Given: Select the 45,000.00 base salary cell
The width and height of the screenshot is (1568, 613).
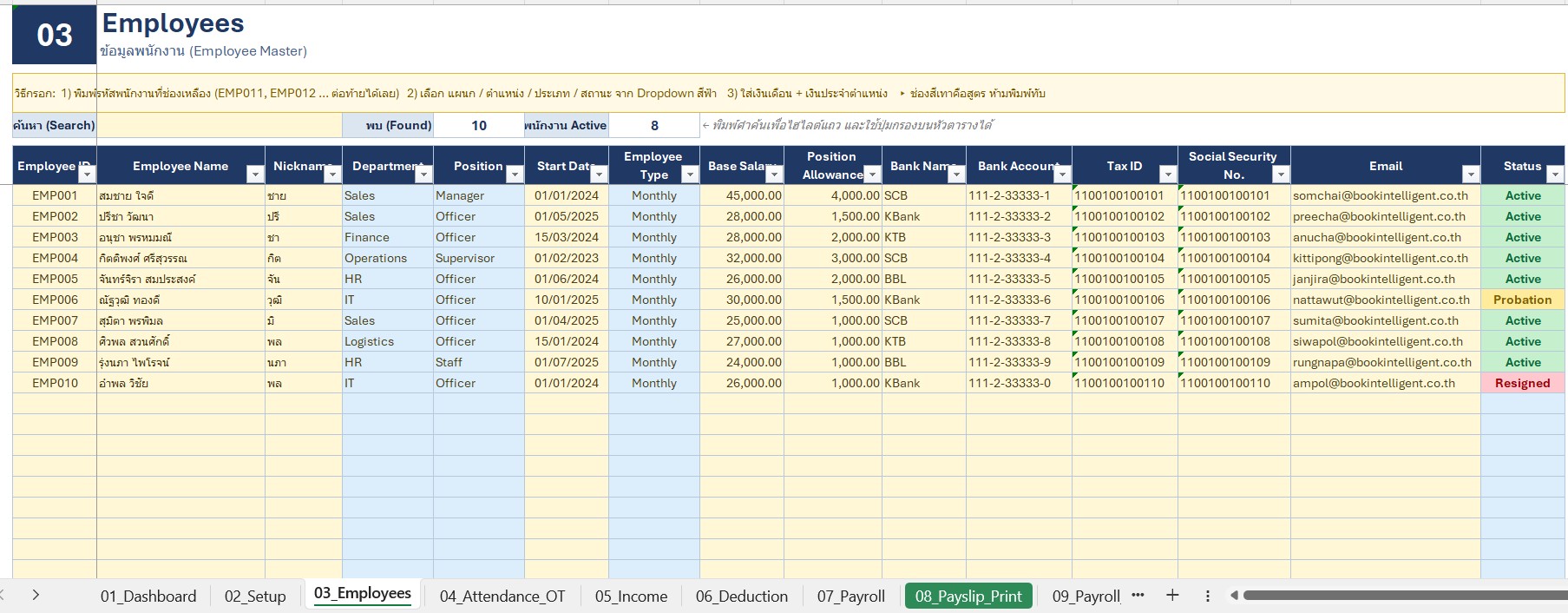Looking at the screenshot, I should point(742,195).
